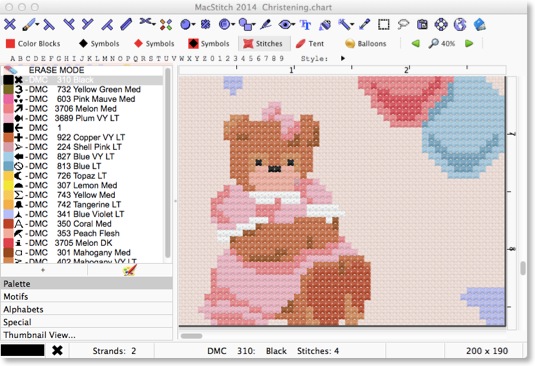Click the X stitch symbol in status bar
The height and width of the screenshot is (366, 535).
57,350
